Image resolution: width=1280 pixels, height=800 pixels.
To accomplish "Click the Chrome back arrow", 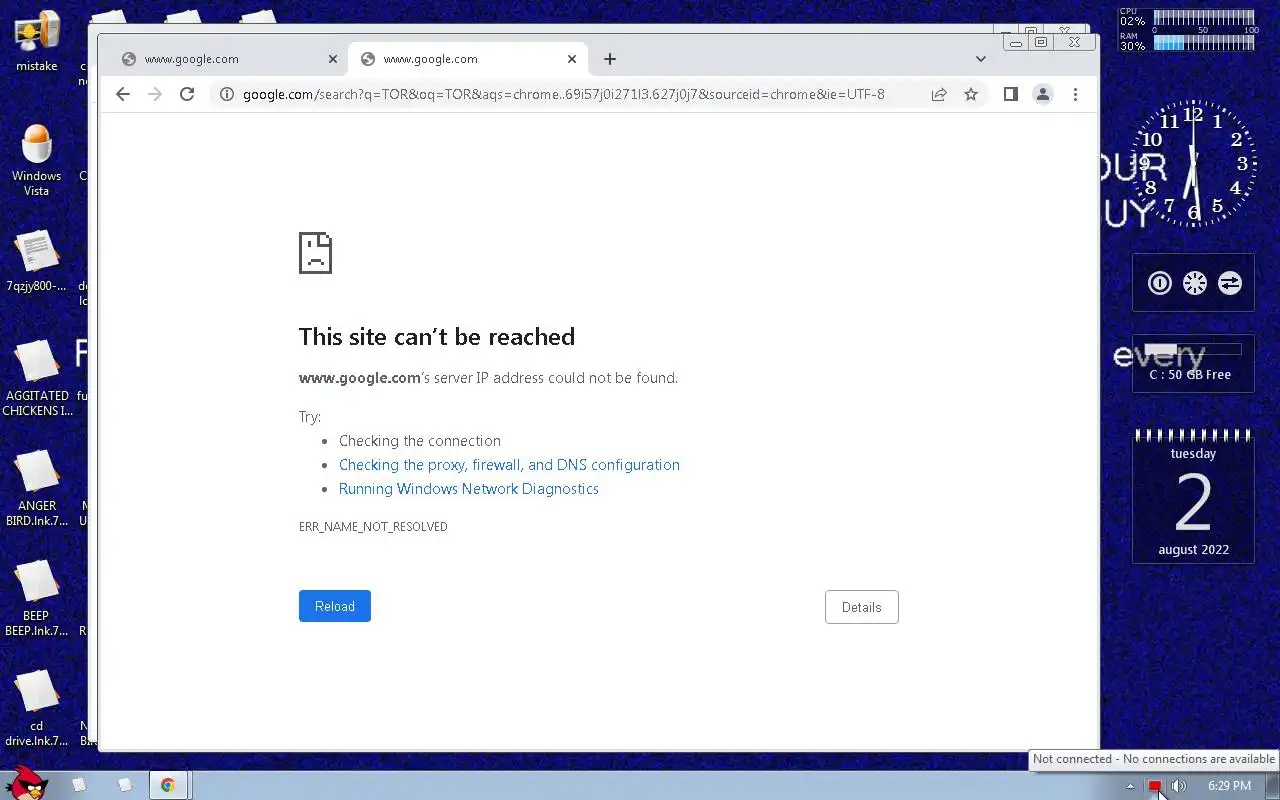I will click(x=122, y=94).
